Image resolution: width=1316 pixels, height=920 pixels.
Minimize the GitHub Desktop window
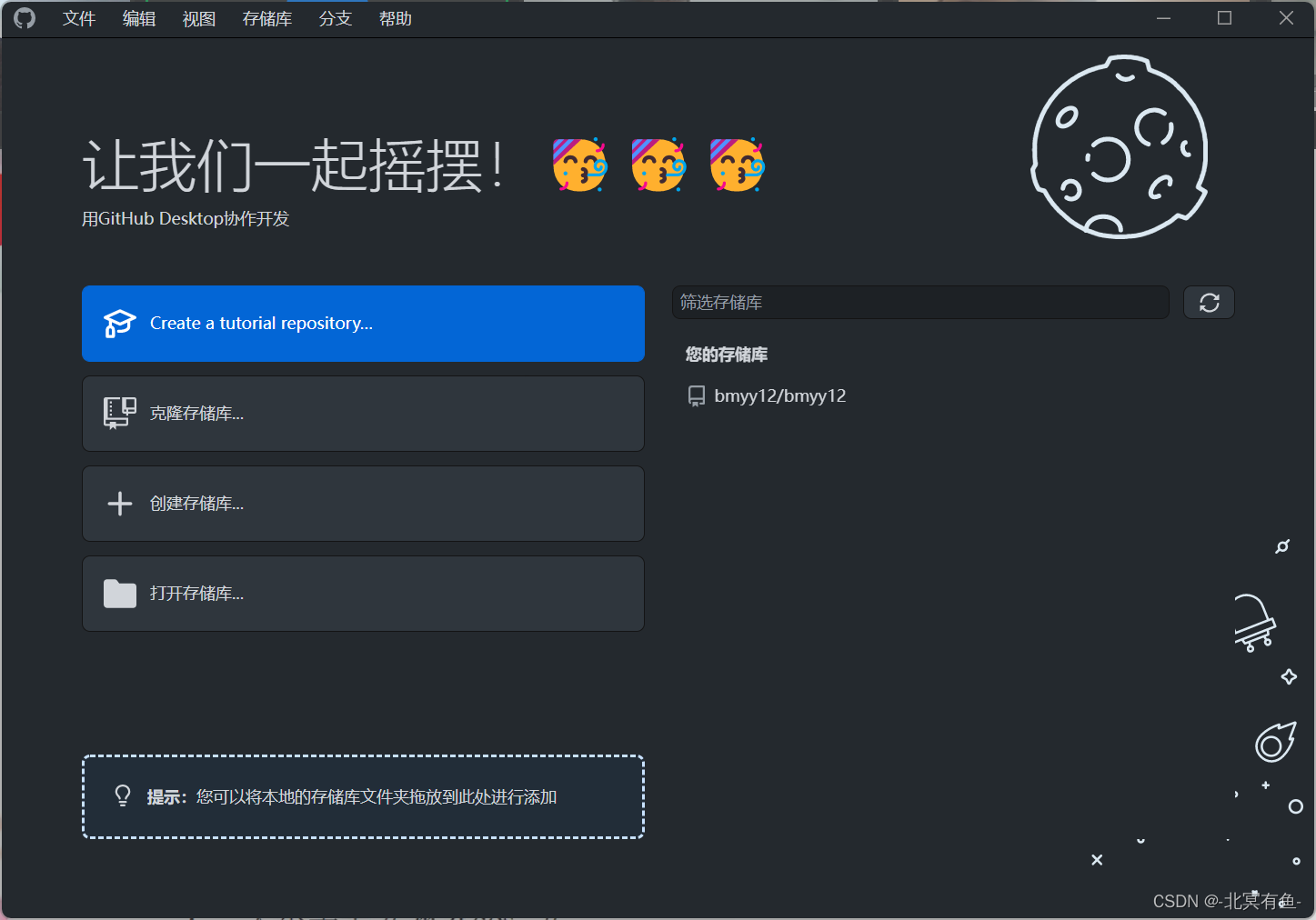point(1163,18)
